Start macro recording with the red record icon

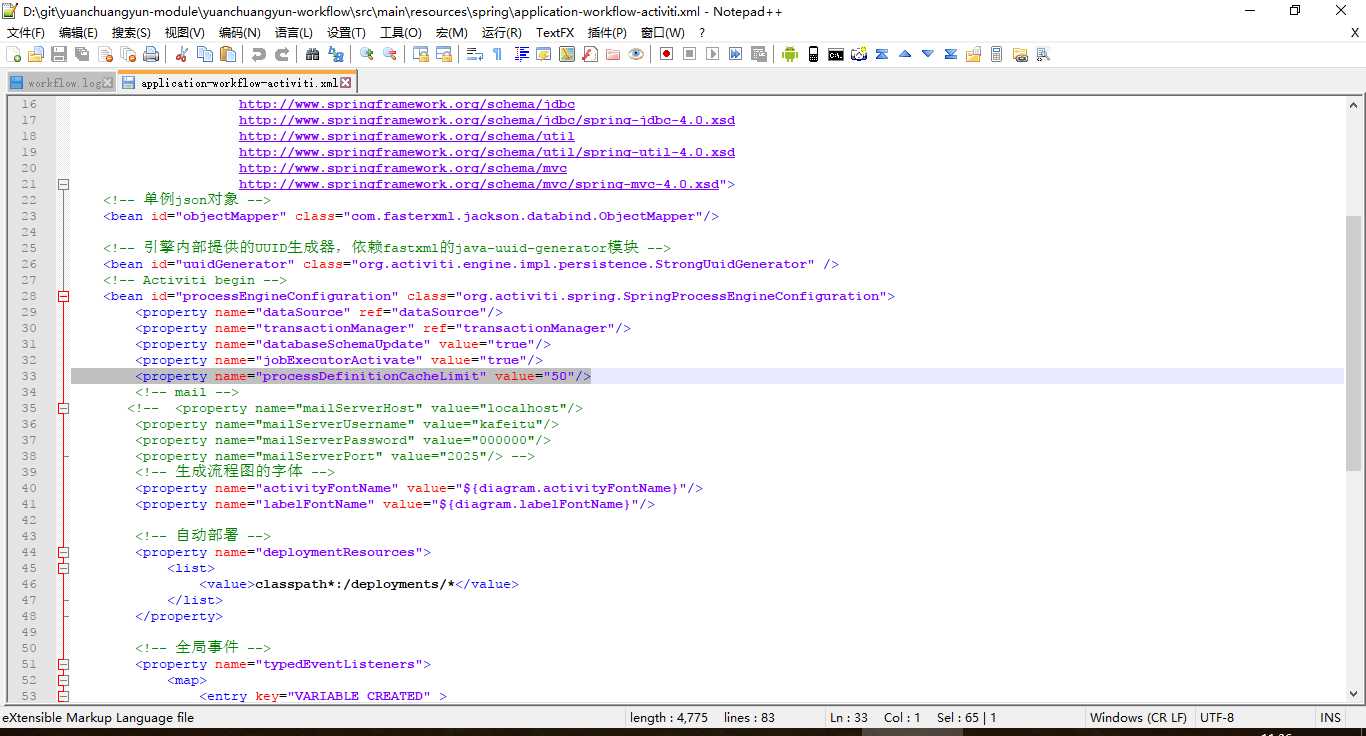(x=666, y=54)
